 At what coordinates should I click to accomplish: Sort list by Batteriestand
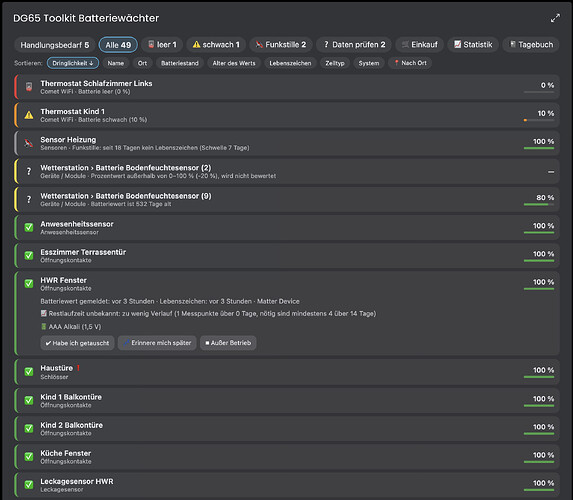tap(180, 63)
